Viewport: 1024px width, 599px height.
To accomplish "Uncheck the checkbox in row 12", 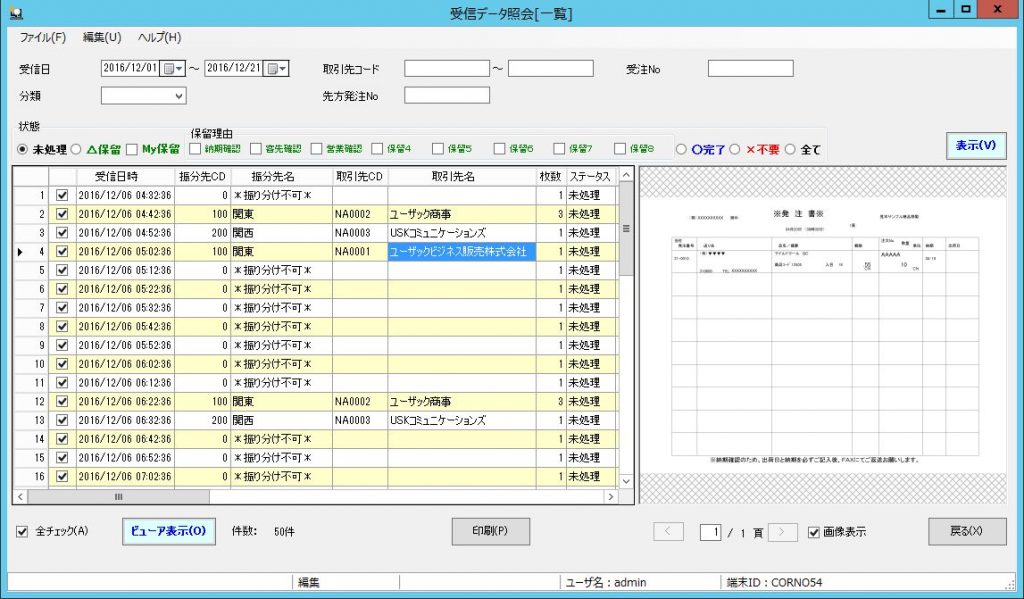I will tap(62, 401).
